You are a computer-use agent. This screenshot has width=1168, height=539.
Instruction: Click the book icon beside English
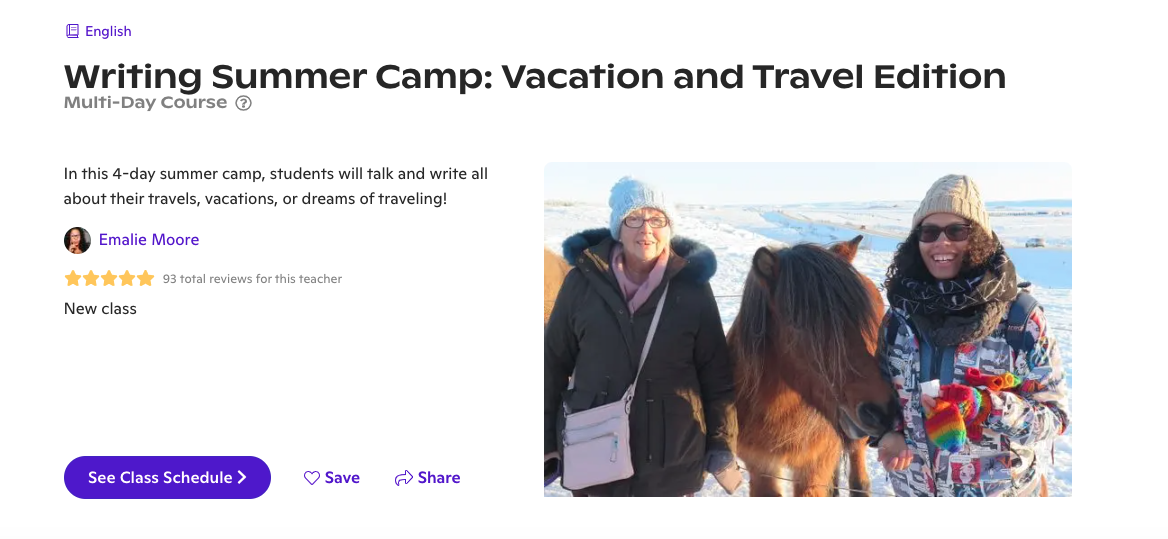(x=72, y=31)
